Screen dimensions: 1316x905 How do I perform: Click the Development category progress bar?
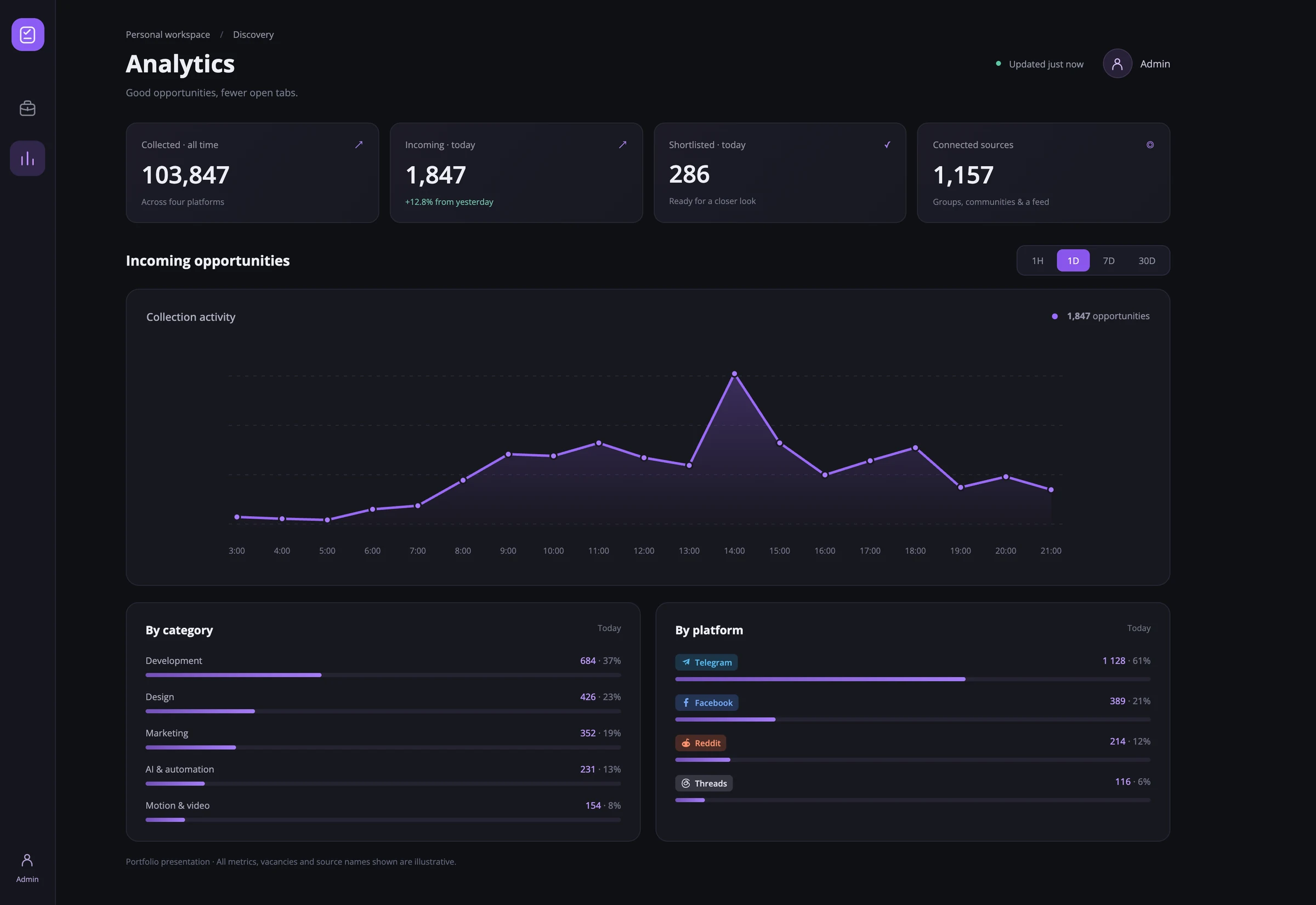[x=383, y=675]
